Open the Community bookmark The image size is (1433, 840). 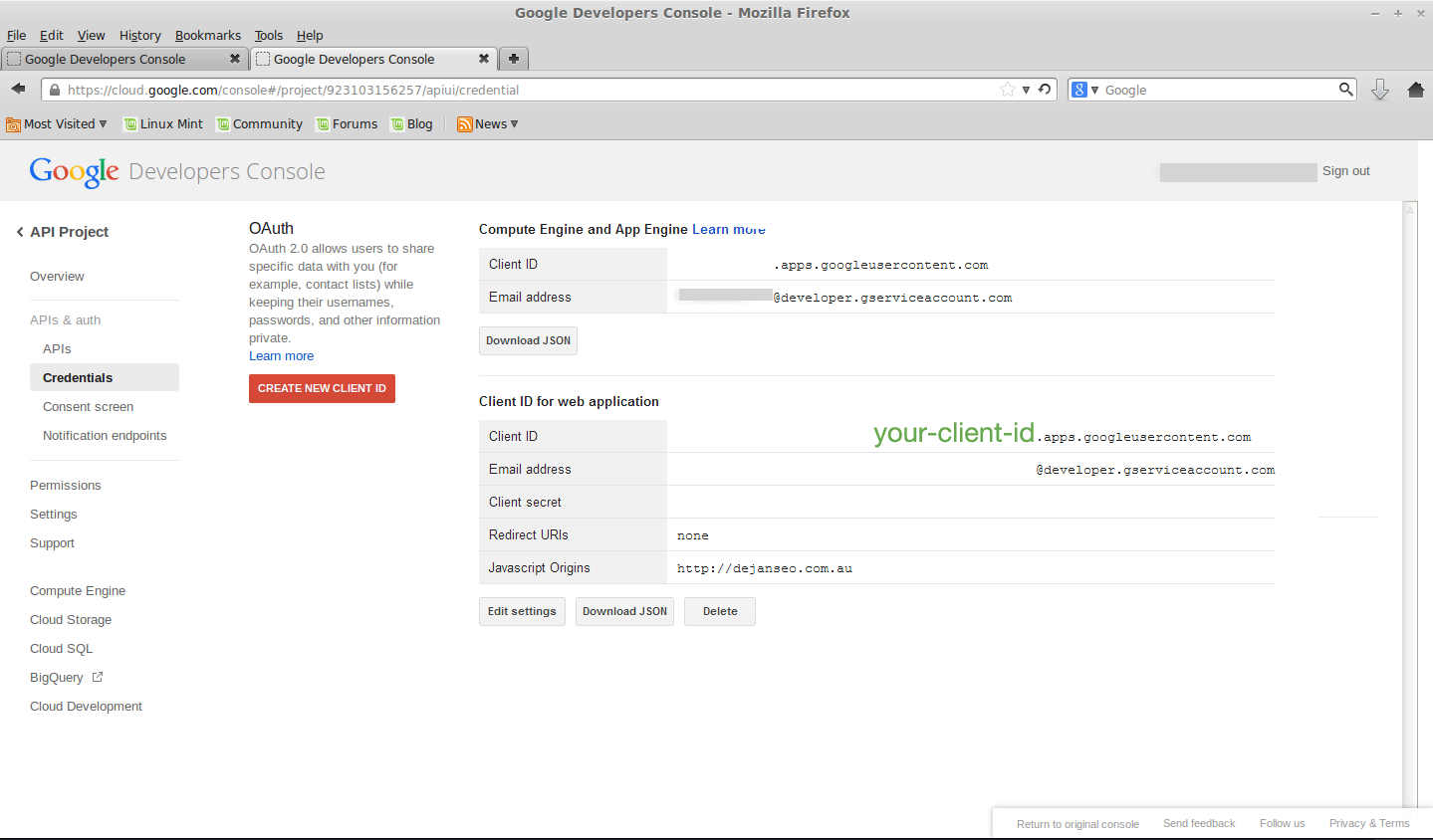click(260, 124)
